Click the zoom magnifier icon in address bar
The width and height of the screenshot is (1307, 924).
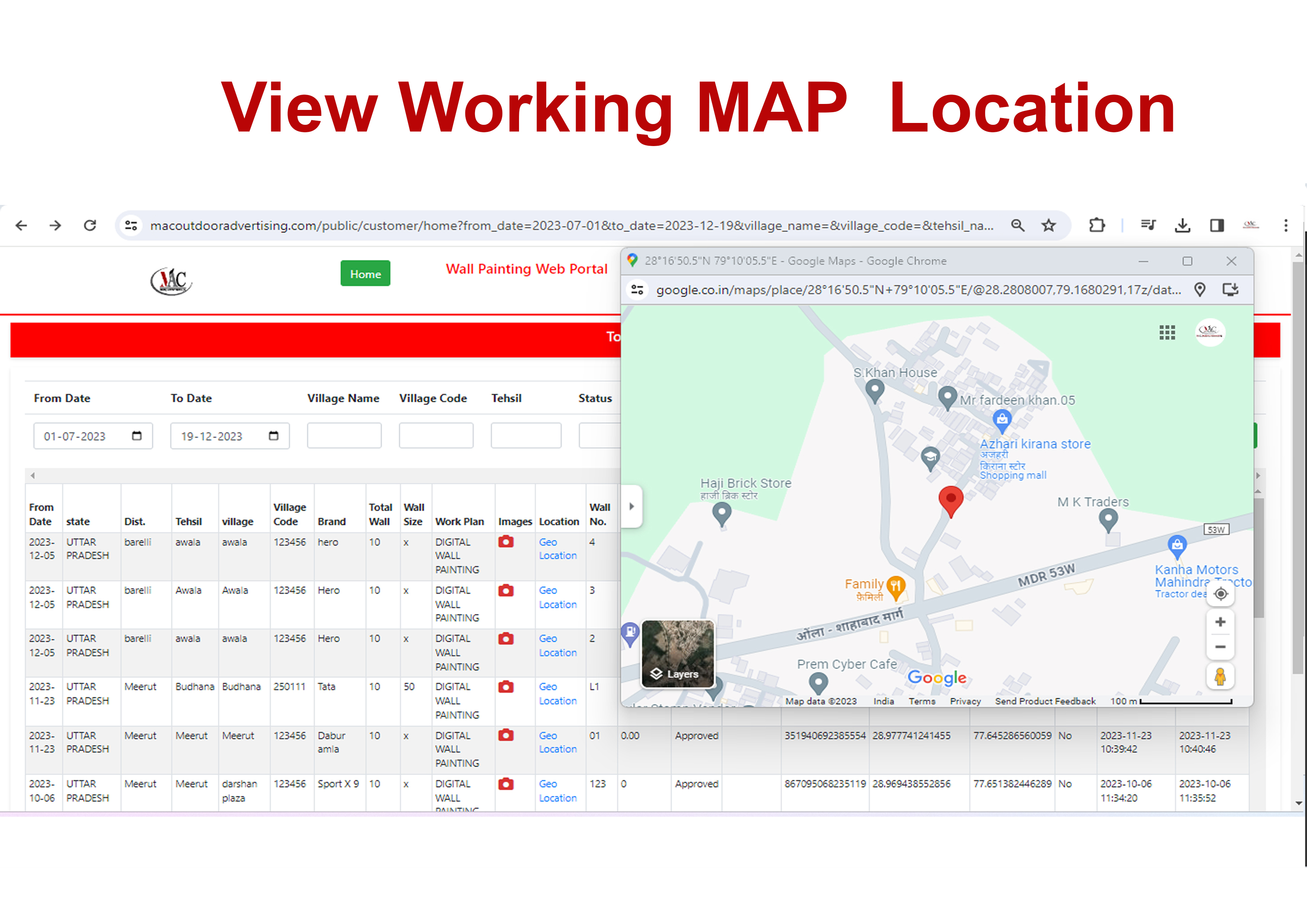pyautogui.click(x=1018, y=225)
